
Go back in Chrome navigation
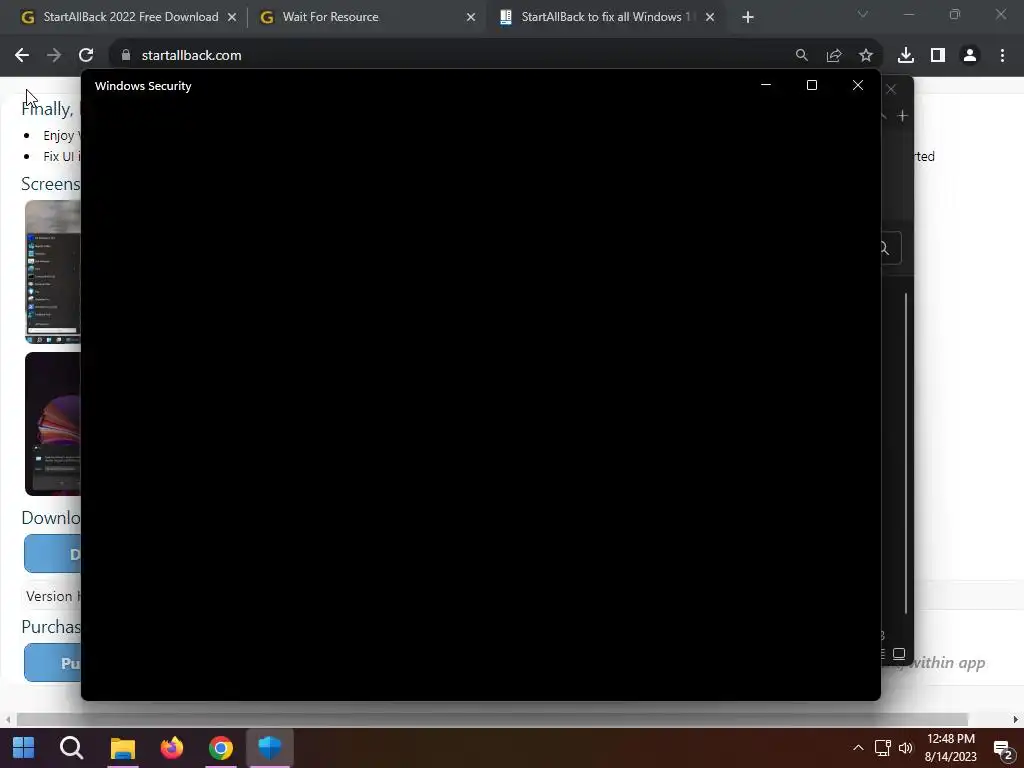coord(22,56)
